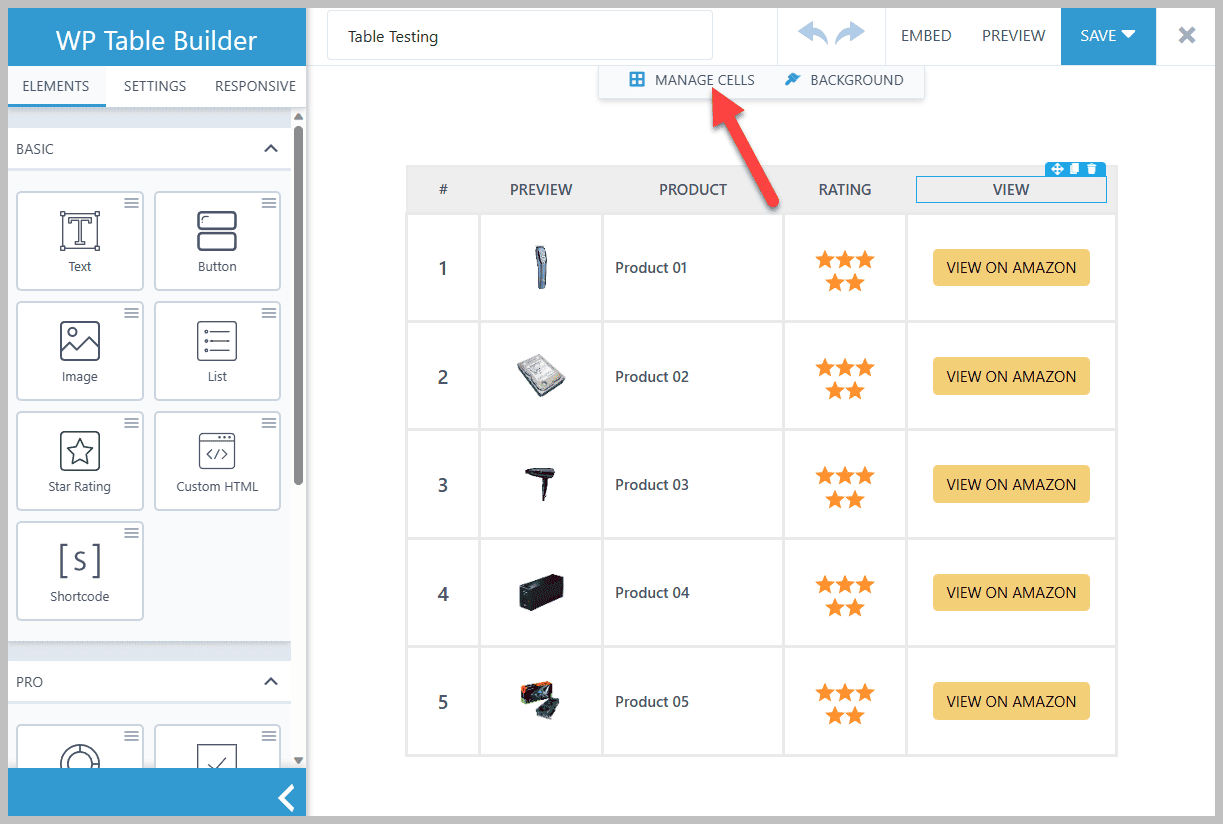Select the List element

point(217,350)
